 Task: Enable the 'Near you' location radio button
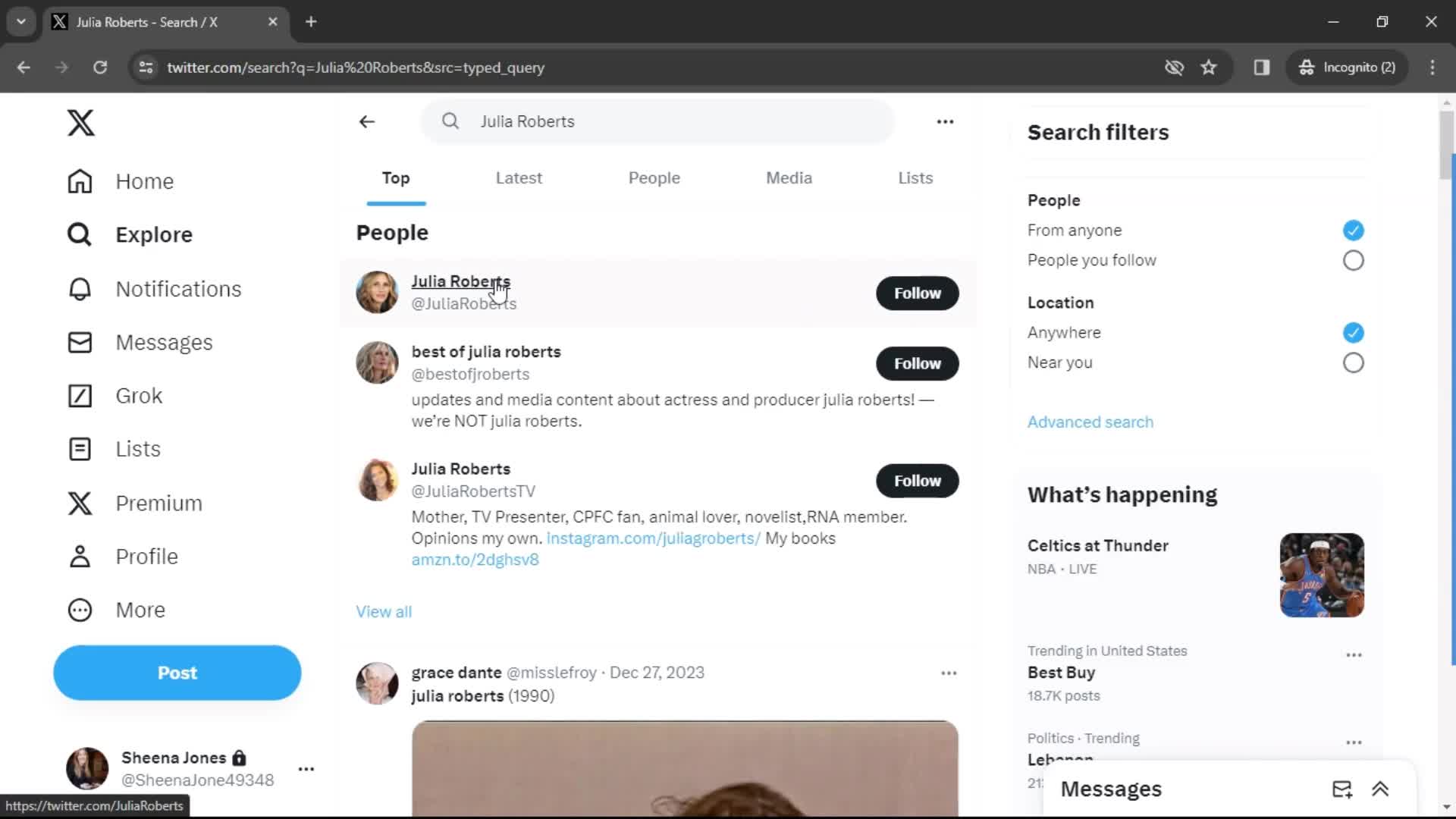1353,362
